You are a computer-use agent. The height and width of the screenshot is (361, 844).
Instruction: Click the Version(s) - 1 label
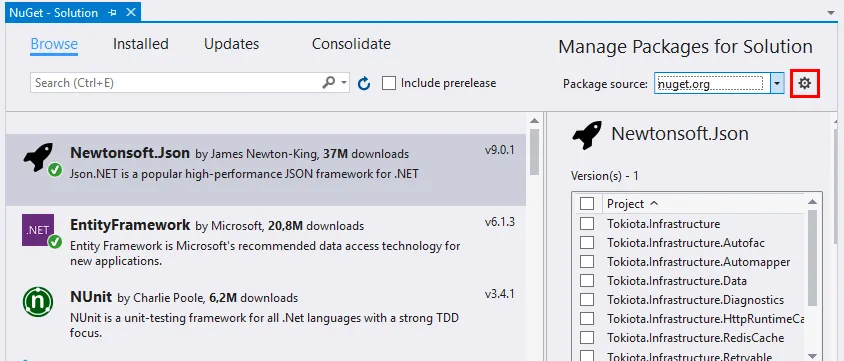click(604, 176)
